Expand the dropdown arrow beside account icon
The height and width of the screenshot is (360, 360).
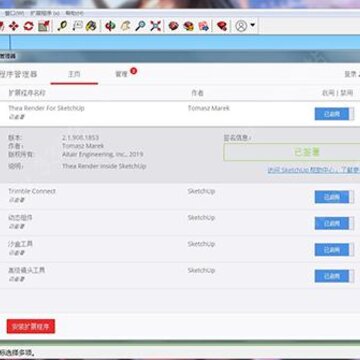(253, 25)
